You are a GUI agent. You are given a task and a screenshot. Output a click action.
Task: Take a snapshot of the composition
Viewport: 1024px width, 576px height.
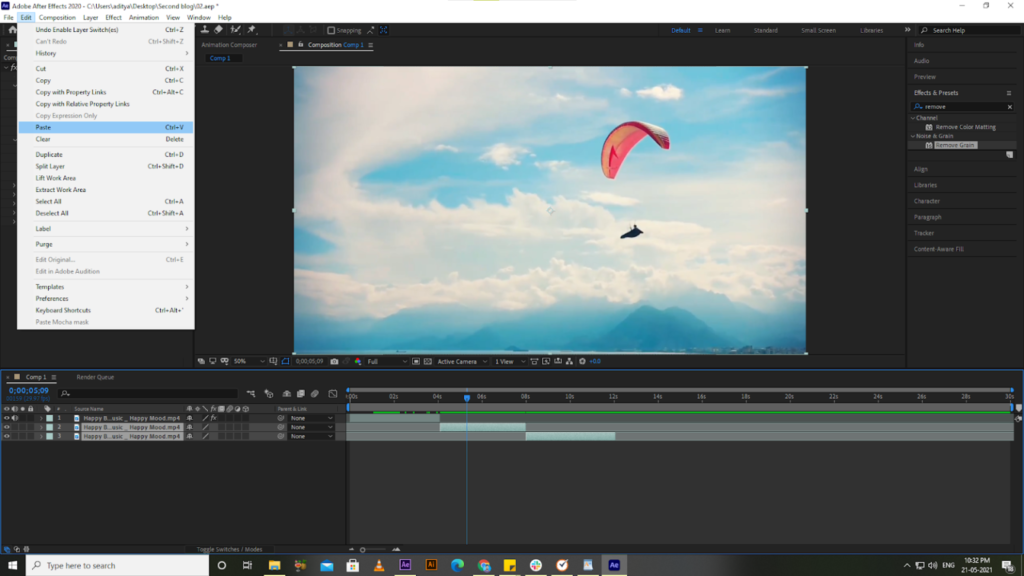(x=333, y=361)
